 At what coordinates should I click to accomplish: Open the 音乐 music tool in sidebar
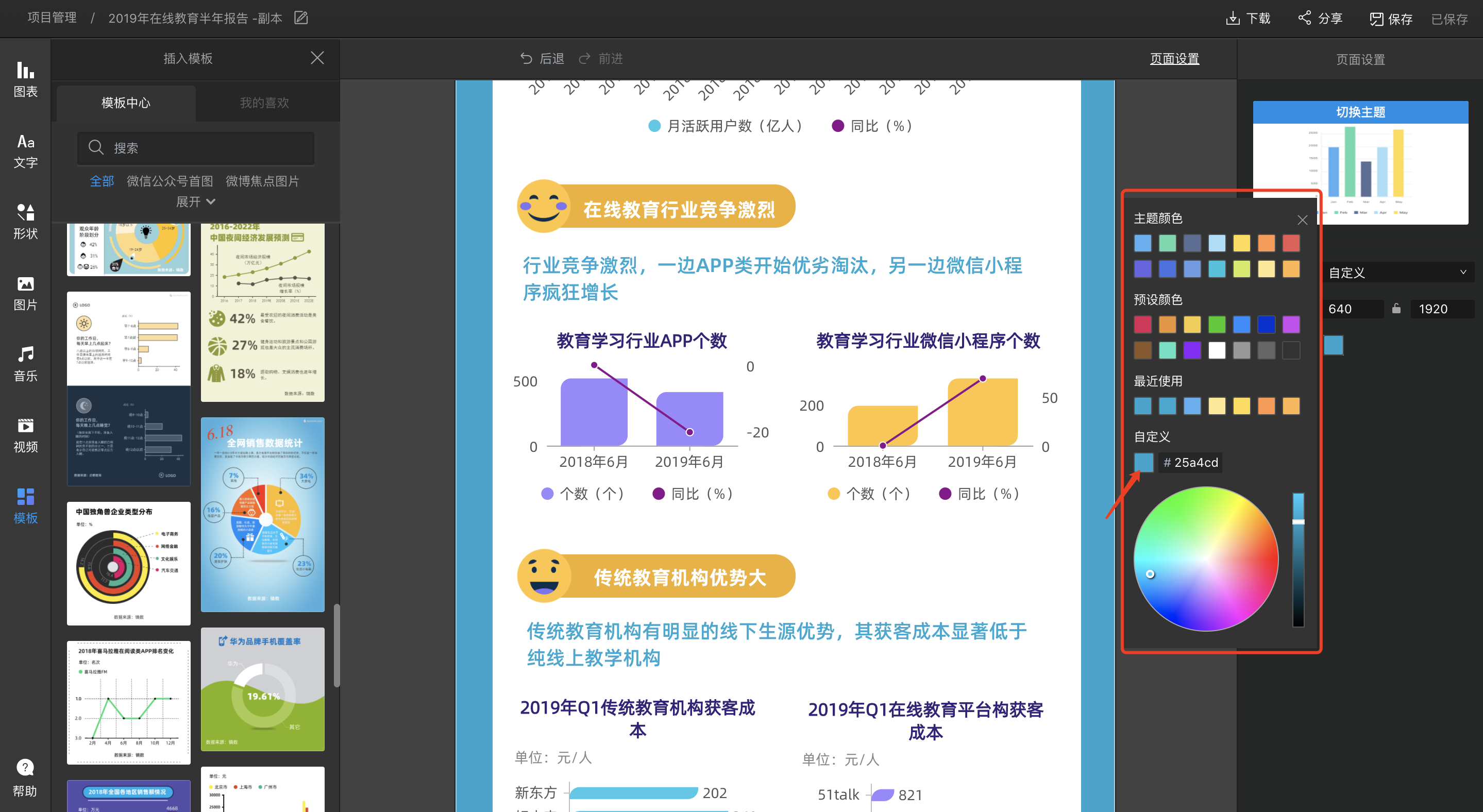click(25, 364)
